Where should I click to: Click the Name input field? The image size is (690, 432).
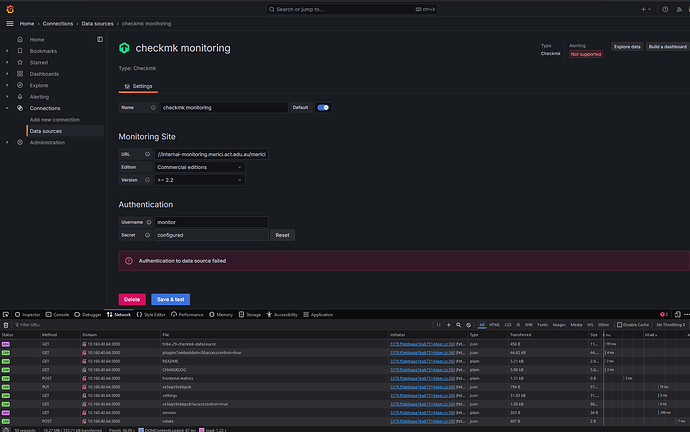click(224, 107)
